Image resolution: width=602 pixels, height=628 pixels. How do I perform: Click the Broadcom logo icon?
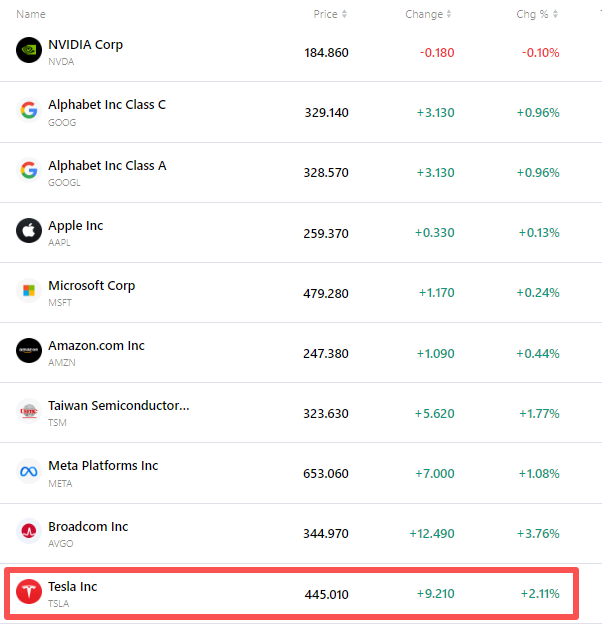tap(29, 531)
